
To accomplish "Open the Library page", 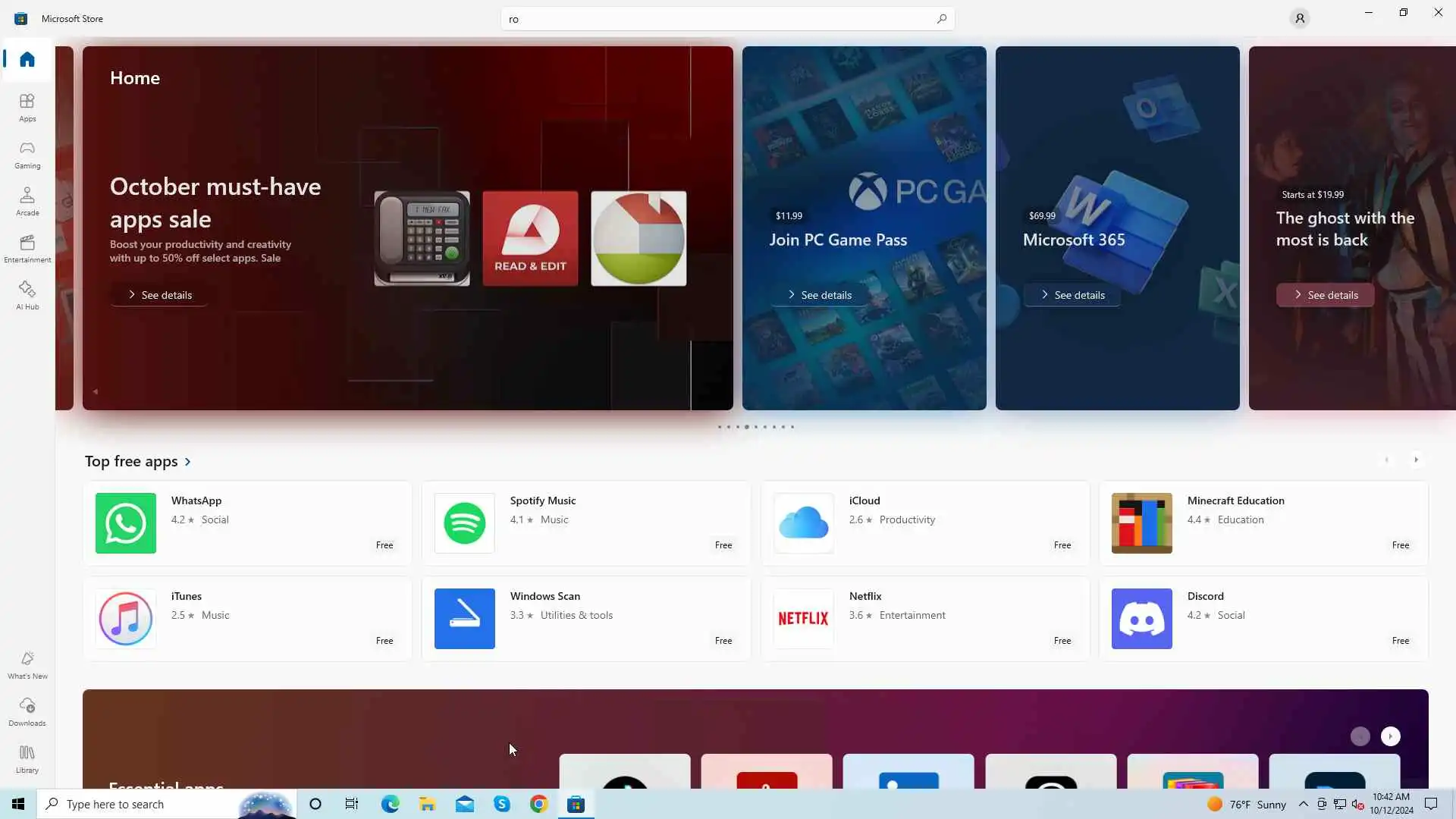I will [x=27, y=758].
